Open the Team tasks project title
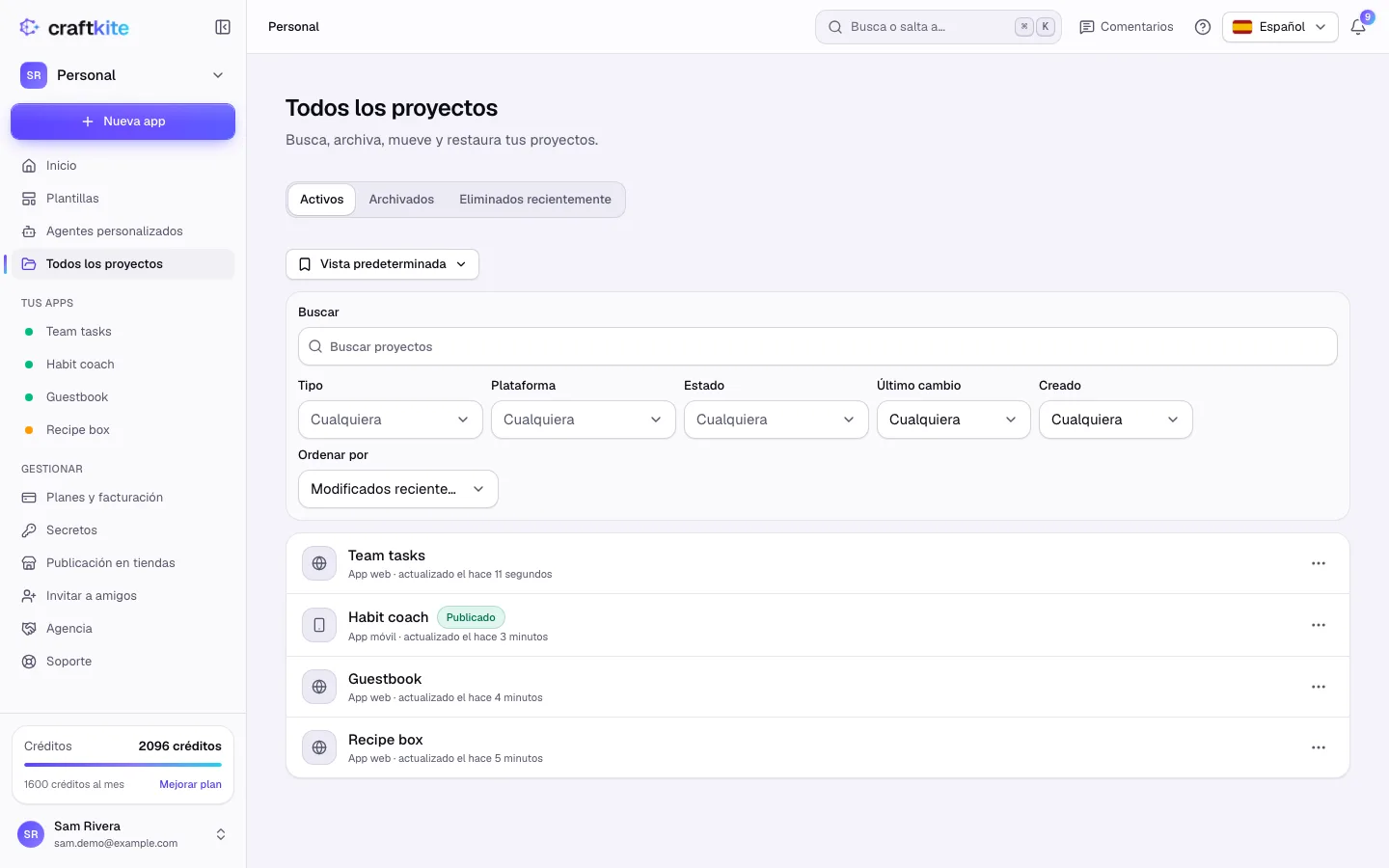Screen dimensions: 1389x868 [386, 556]
